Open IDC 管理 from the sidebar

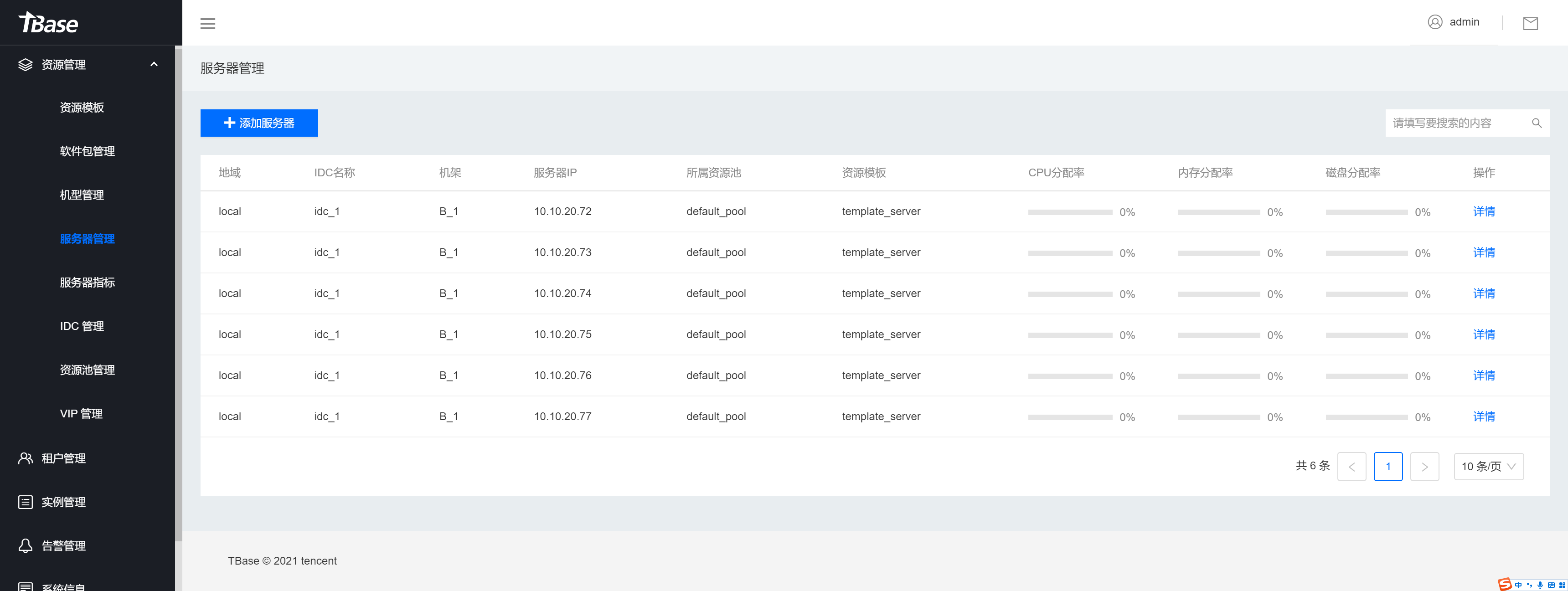(81, 326)
